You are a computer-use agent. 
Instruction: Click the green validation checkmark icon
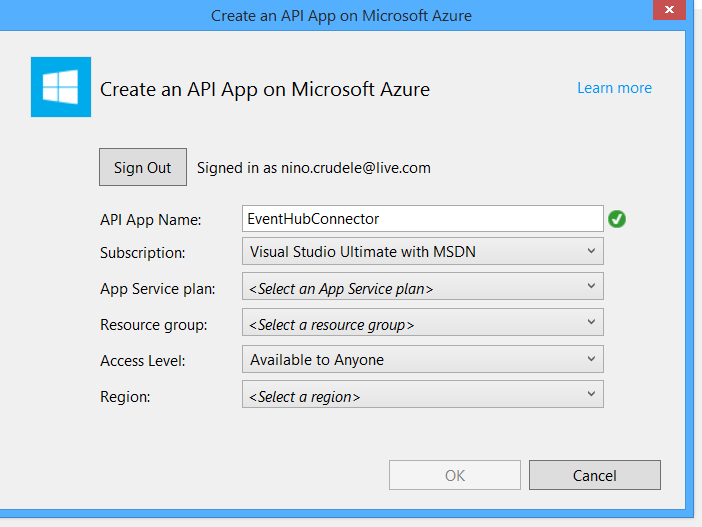617,219
